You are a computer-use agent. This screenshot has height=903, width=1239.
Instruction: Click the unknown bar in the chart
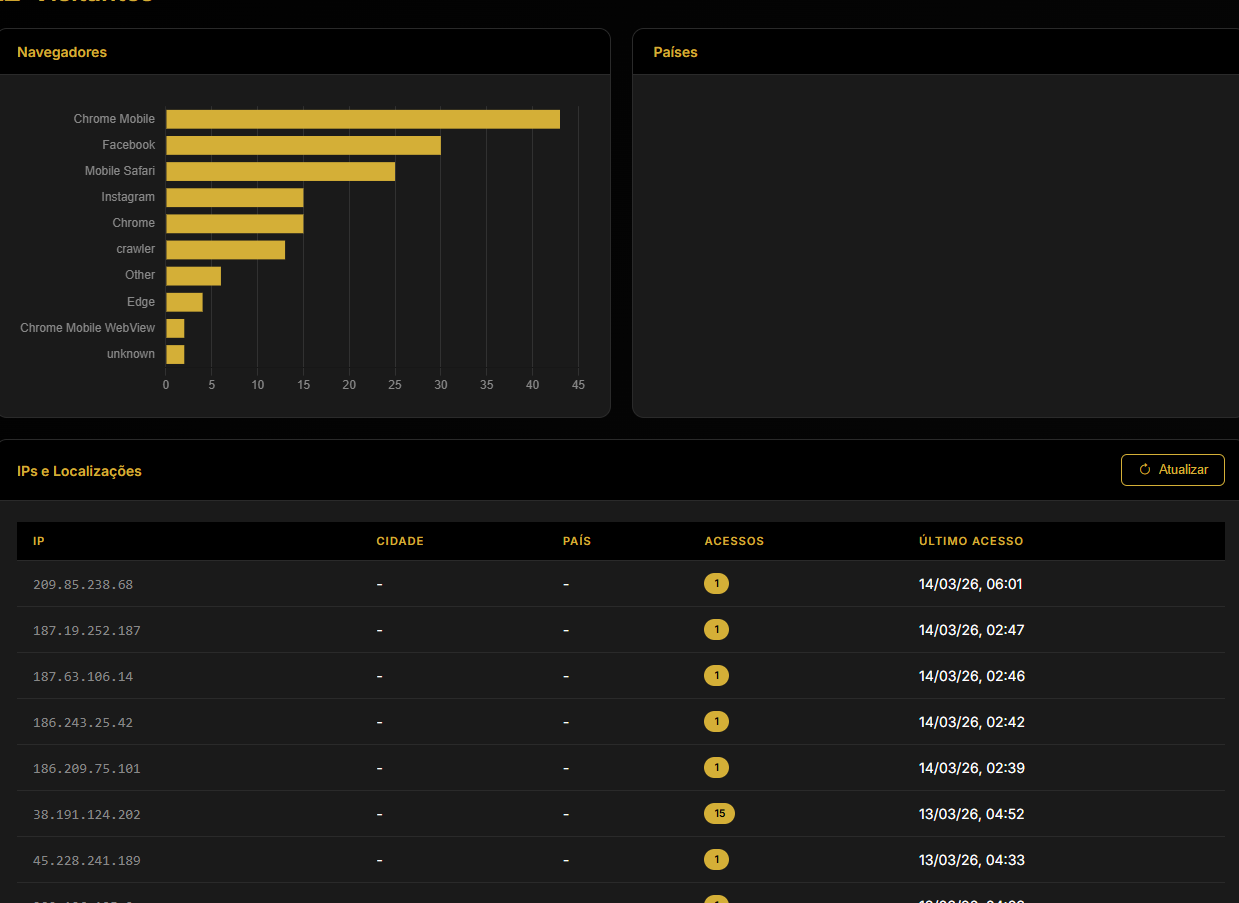[175, 353]
